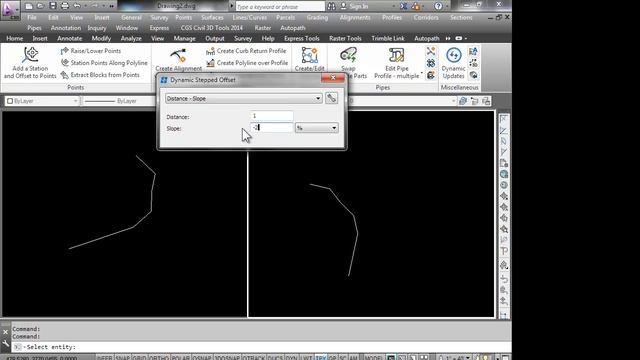Image resolution: width=640 pixels, height=360 pixels.
Task: Select Station Points Along Polyline tool
Action: tap(104, 63)
